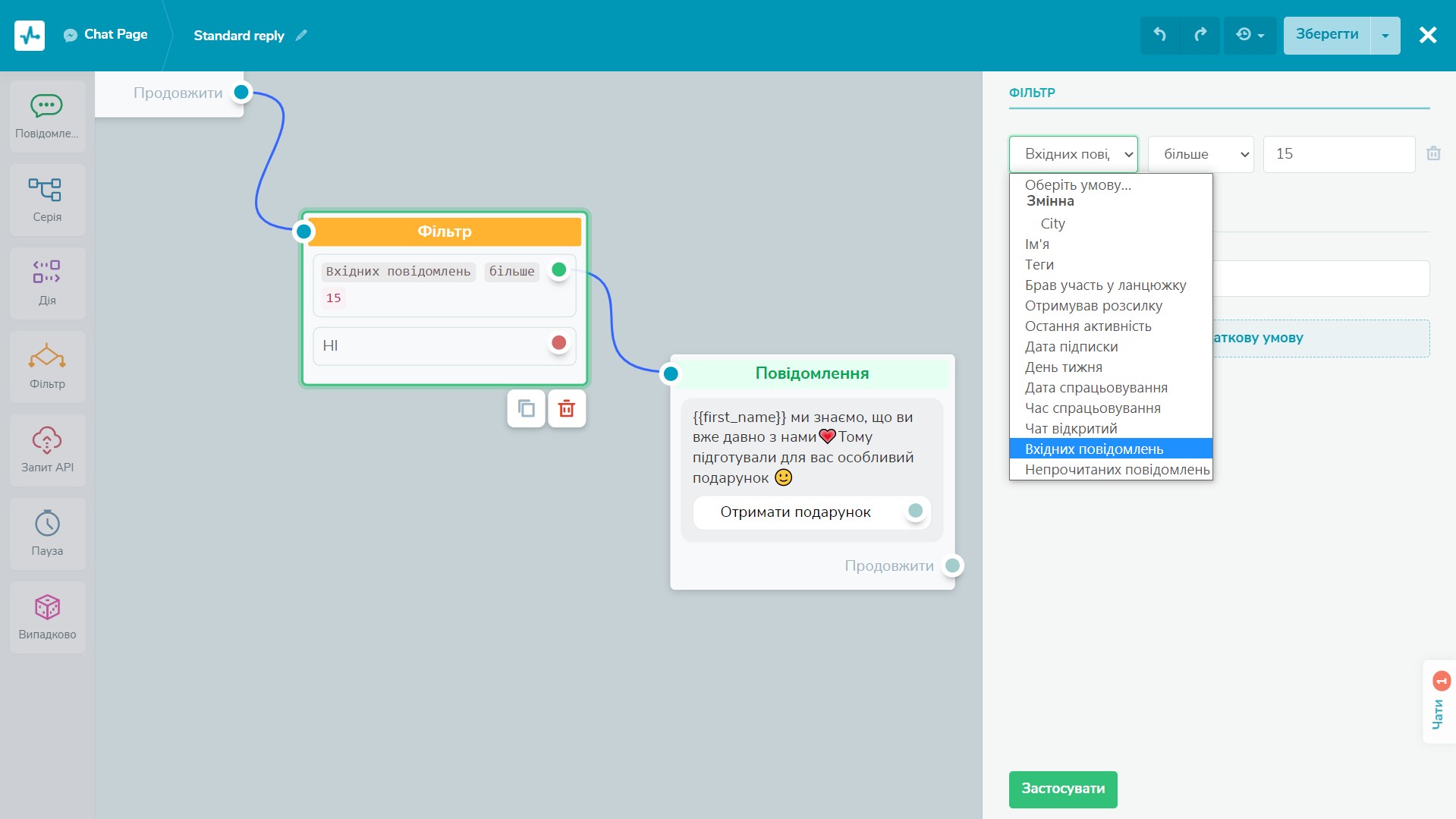Select Непрочитаних повідомлень option
This screenshot has width=1456, height=819.
[1111, 470]
